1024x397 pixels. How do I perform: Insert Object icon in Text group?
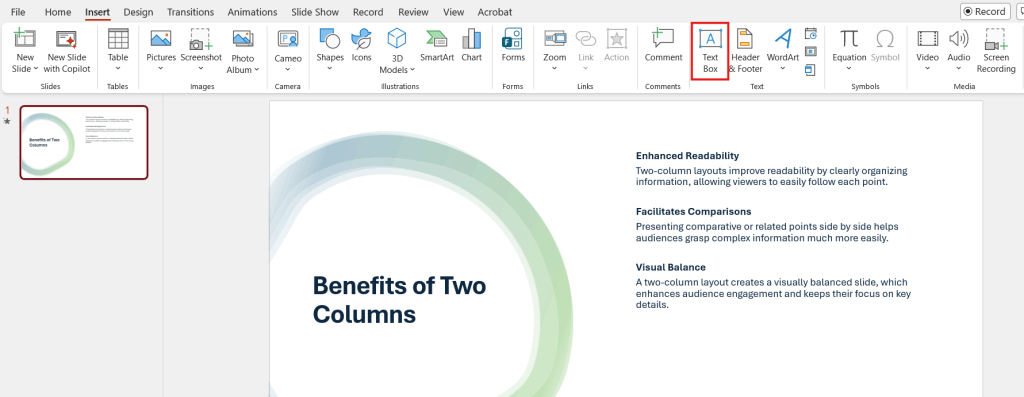(810, 69)
